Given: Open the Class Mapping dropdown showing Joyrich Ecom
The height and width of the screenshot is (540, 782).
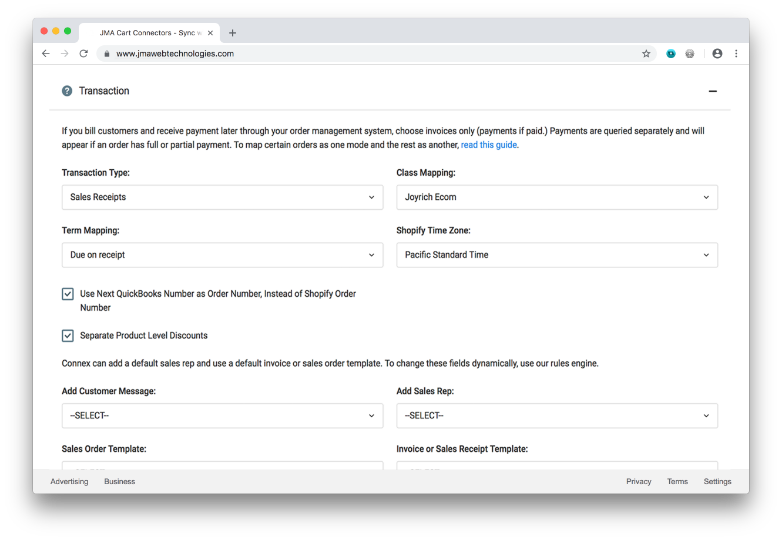Looking at the screenshot, I should [x=557, y=197].
